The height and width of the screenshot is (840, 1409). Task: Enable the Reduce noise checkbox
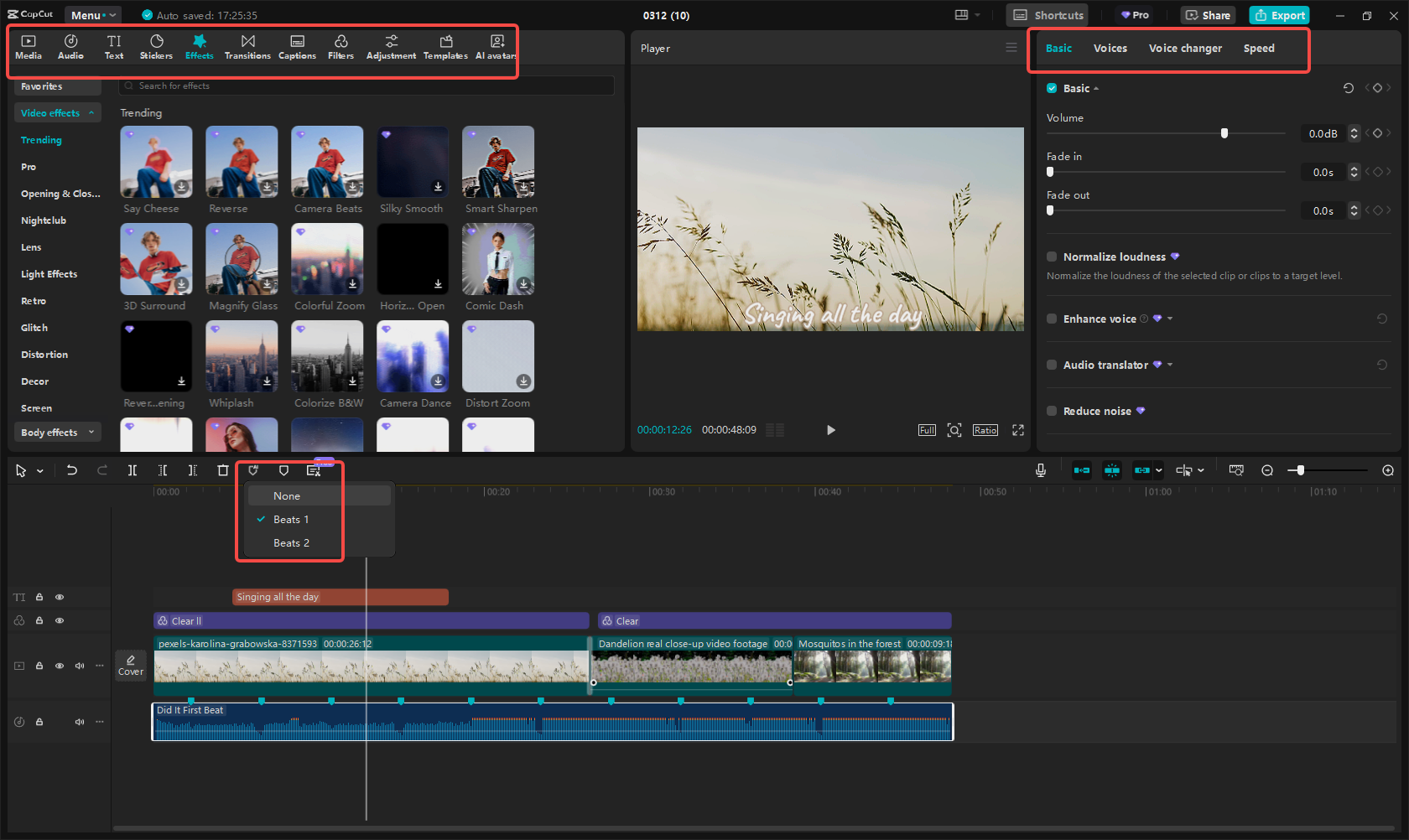[1052, 411]
